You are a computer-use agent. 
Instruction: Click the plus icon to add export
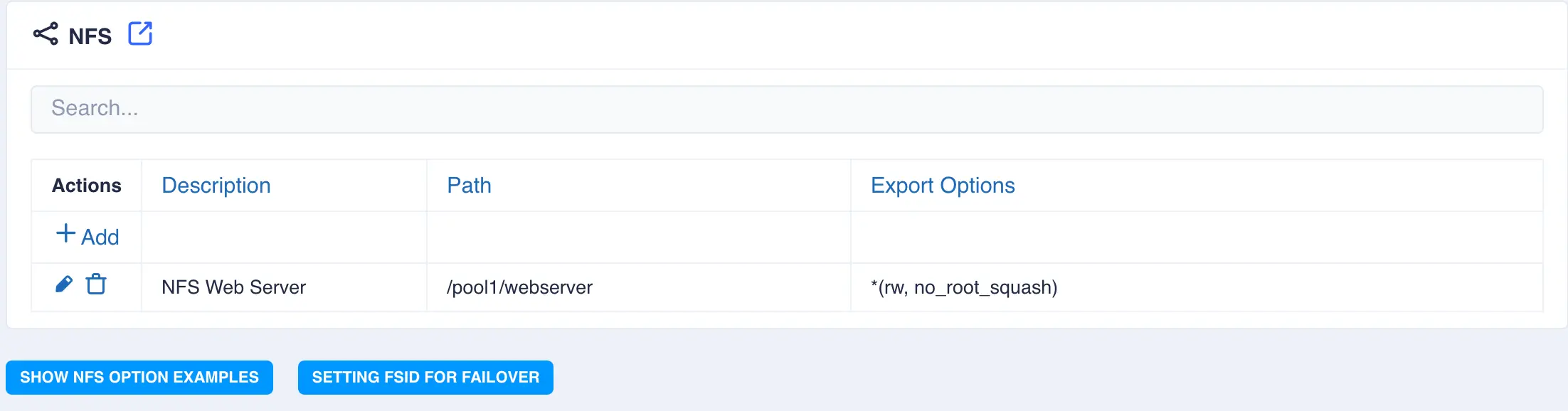click(65, 234)
